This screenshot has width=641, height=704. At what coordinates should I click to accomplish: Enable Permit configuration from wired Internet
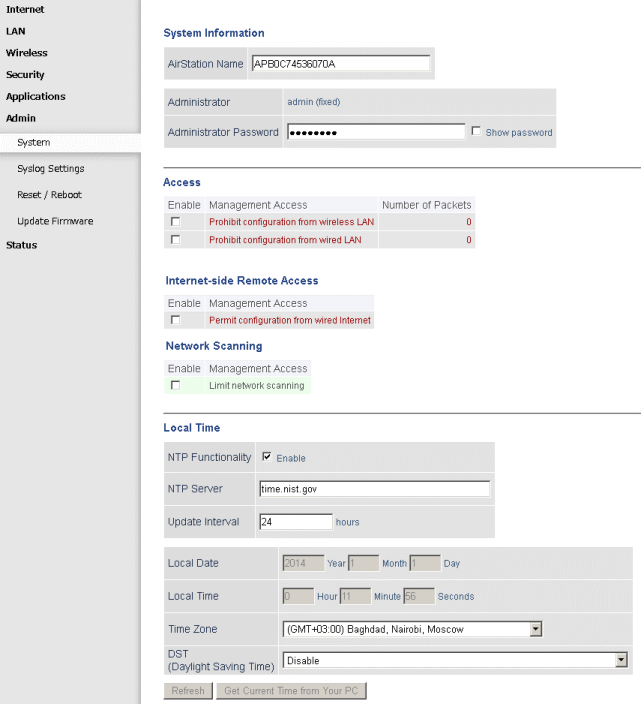click(x=176, y=320)
